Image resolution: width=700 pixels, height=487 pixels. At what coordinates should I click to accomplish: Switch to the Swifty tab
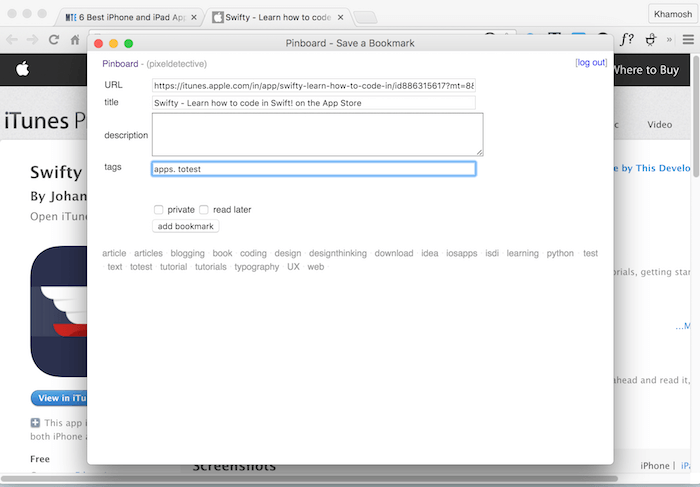point(277,17)
